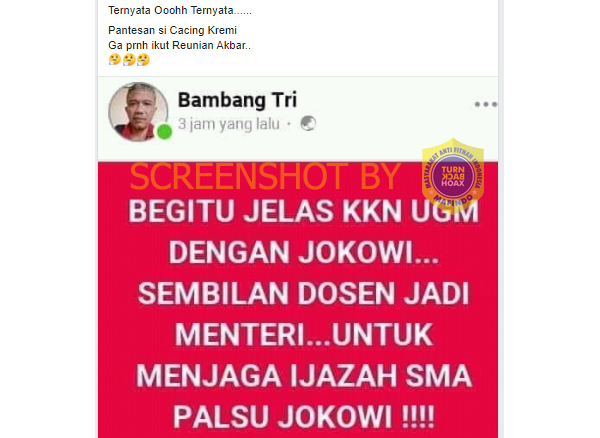Click the 'MENTERI...UNTUK' line of the image
This screenshot has width=600, height=438.
click(304, 335)
